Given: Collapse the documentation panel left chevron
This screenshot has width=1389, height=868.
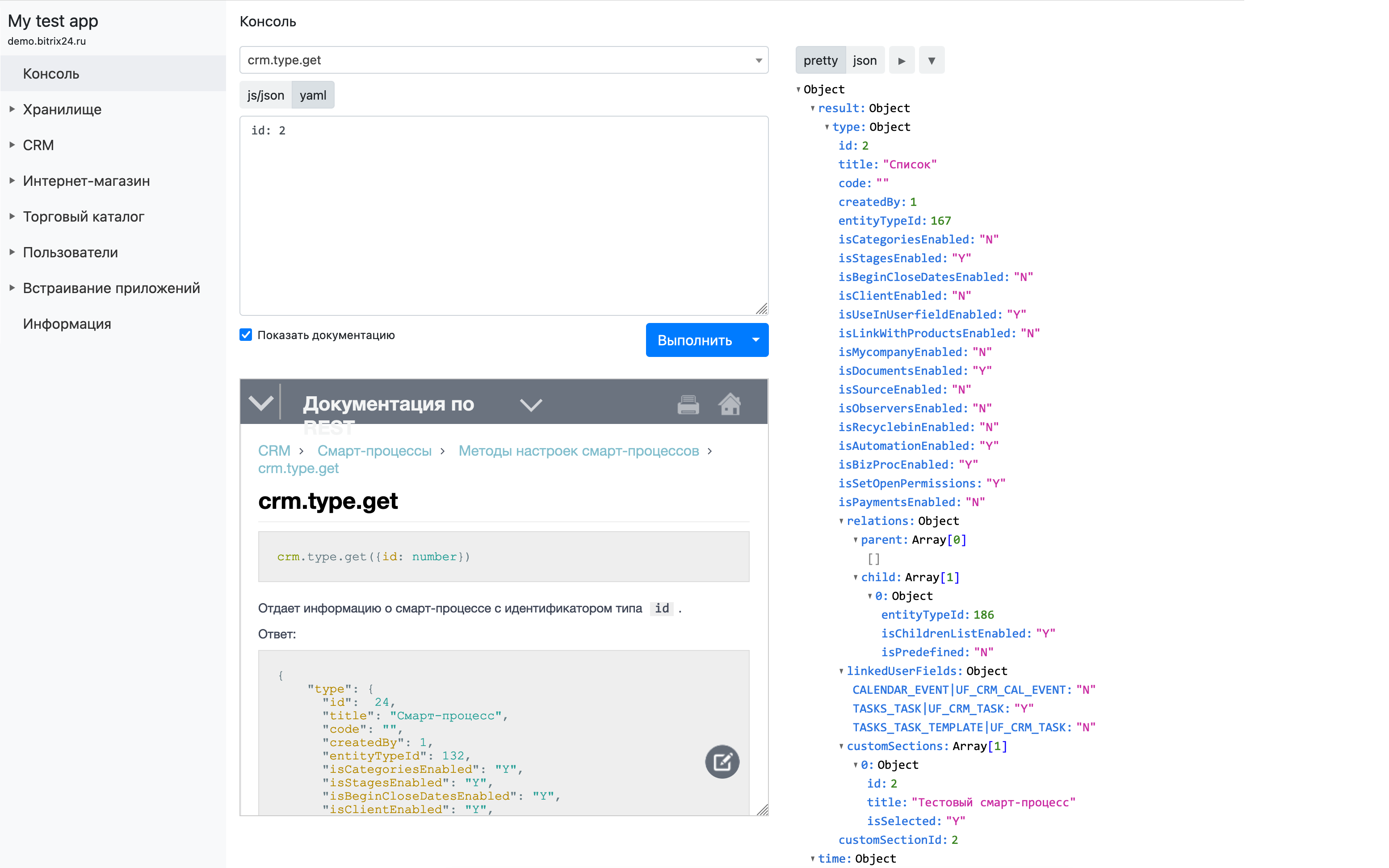Looking at the screenshot, I should tap(260, 403).
